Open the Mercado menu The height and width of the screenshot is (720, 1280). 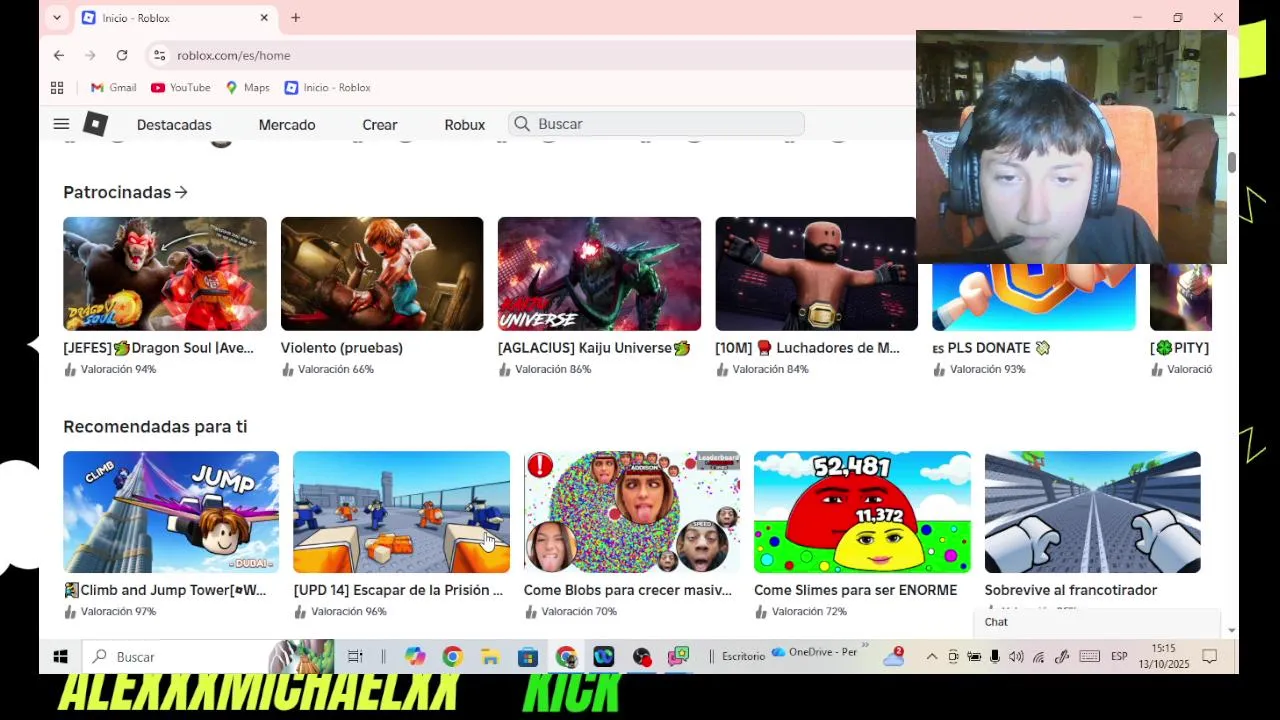pos(287,125)
